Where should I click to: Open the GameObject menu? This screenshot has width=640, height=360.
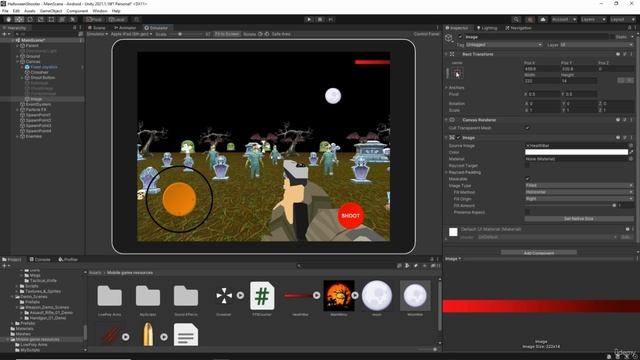click(51, 11)
